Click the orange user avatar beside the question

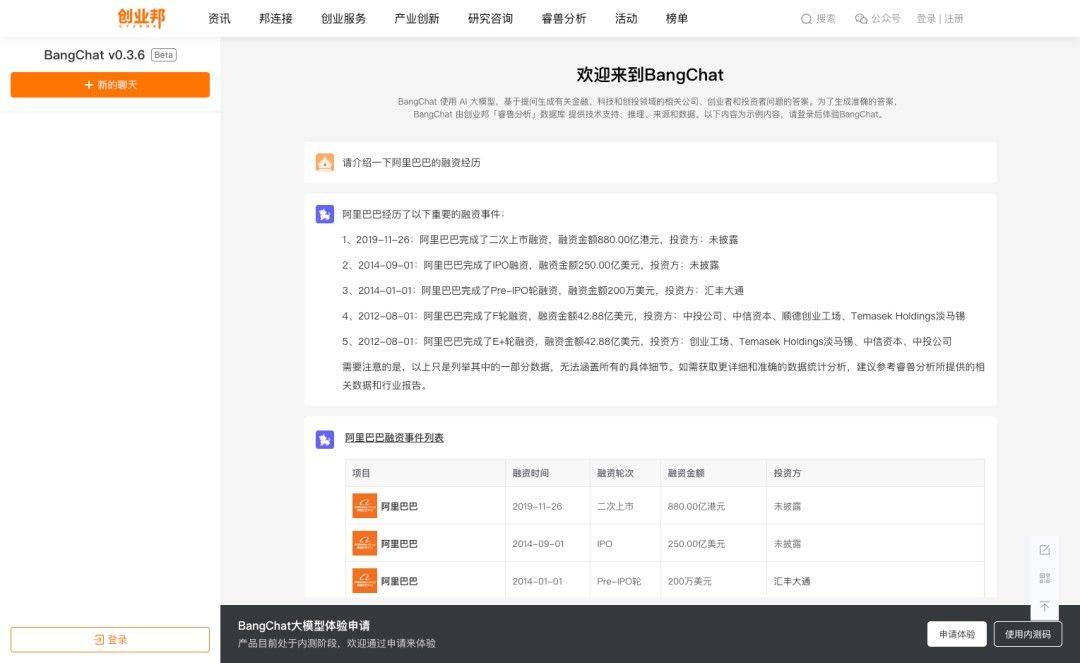pos(324,161)
